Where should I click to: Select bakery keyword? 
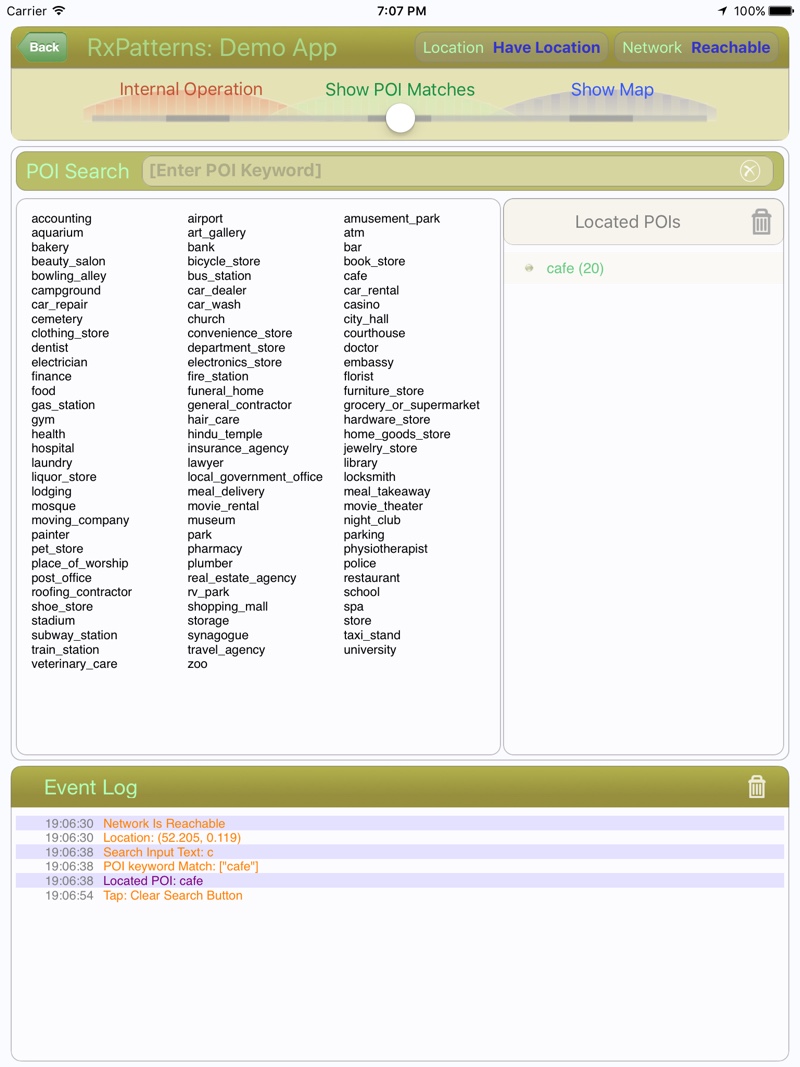coord(50,247)
